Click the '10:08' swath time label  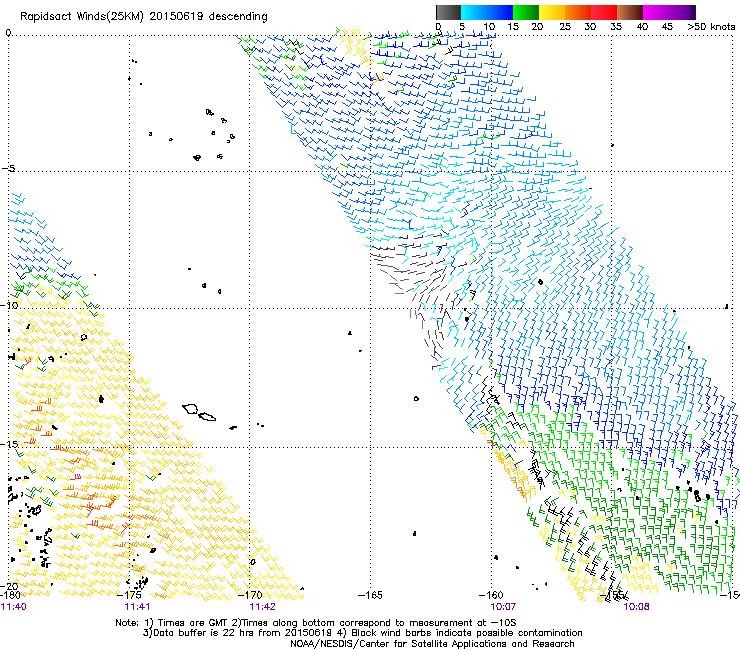[636, 607]
